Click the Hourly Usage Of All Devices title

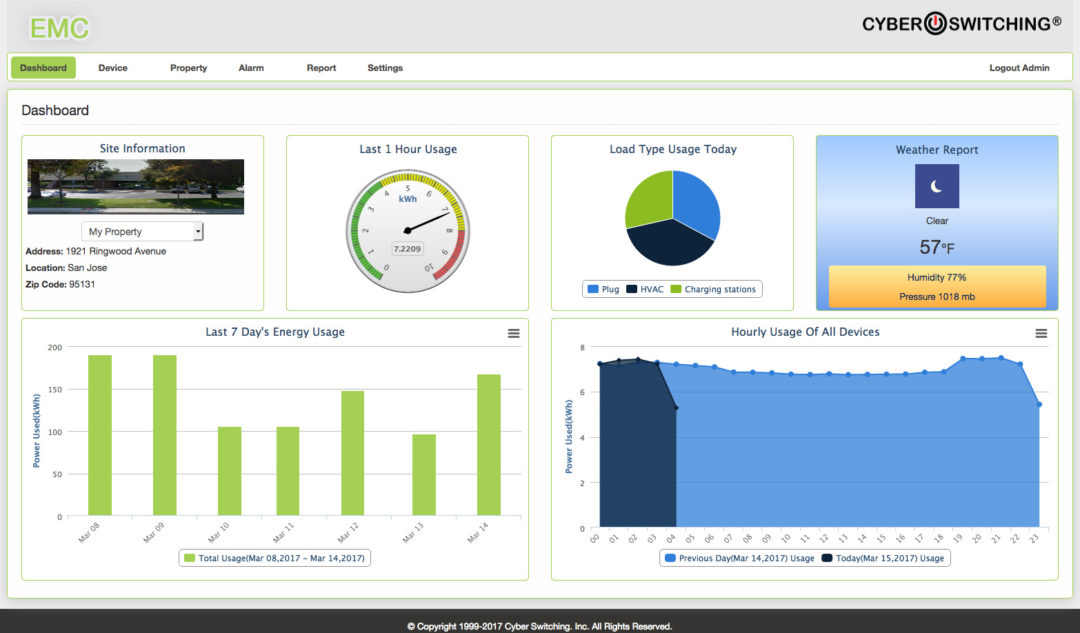[x=805, y=331]
